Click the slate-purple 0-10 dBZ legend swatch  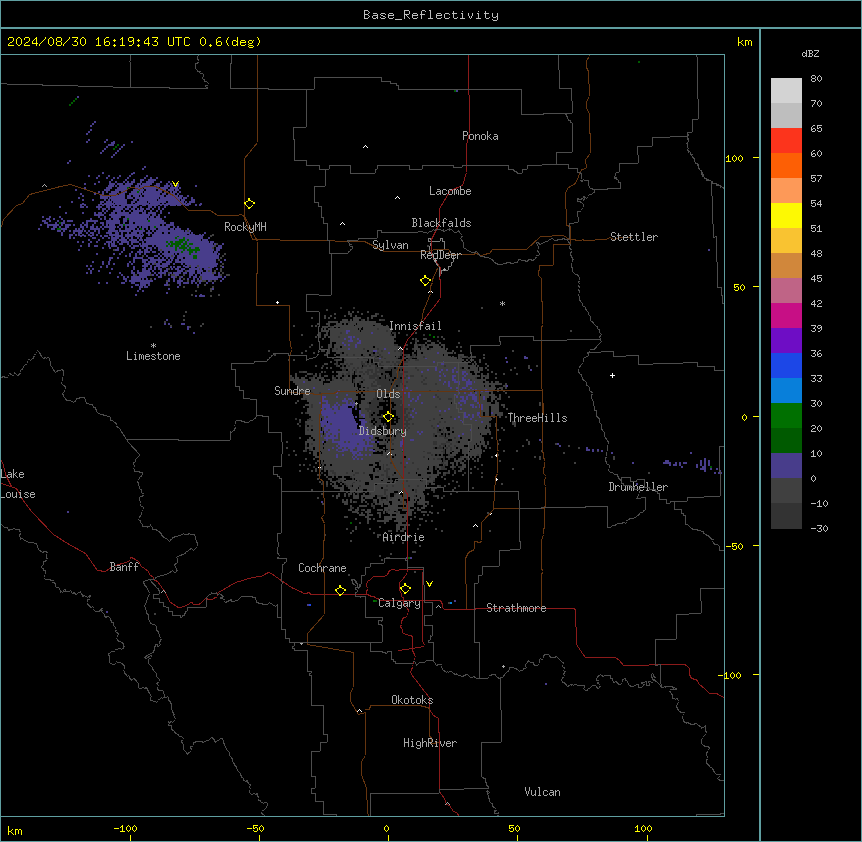click(786, 466)
